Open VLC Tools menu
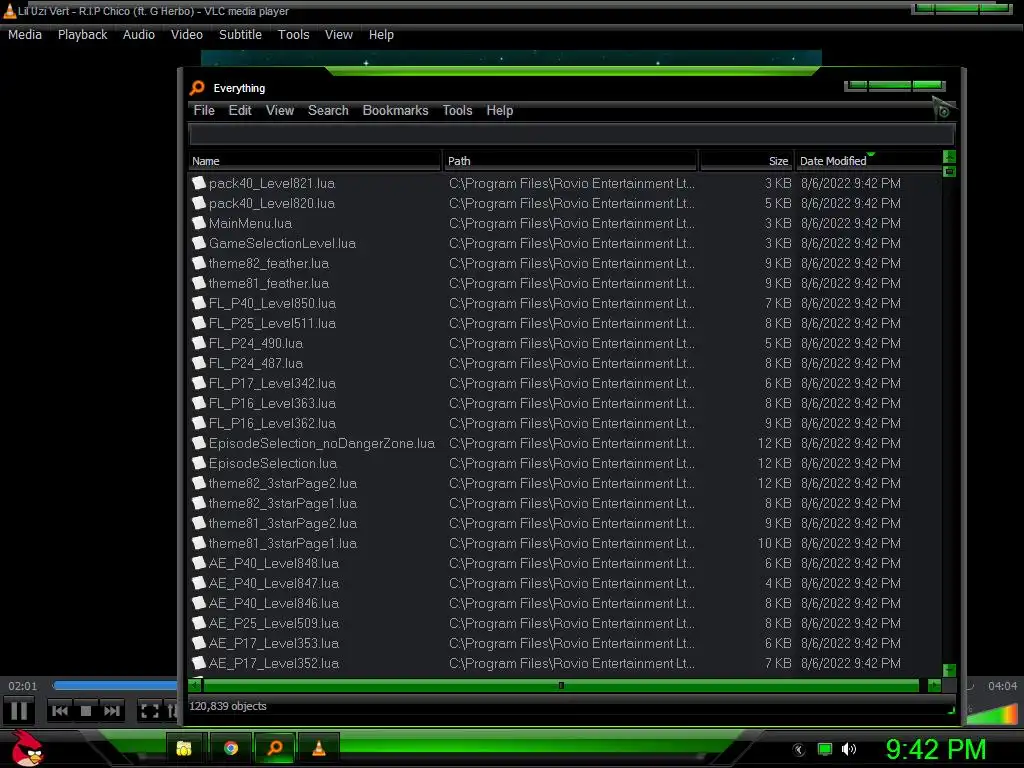This screenshot has height=768, width=1024. [x=293, y=35]
